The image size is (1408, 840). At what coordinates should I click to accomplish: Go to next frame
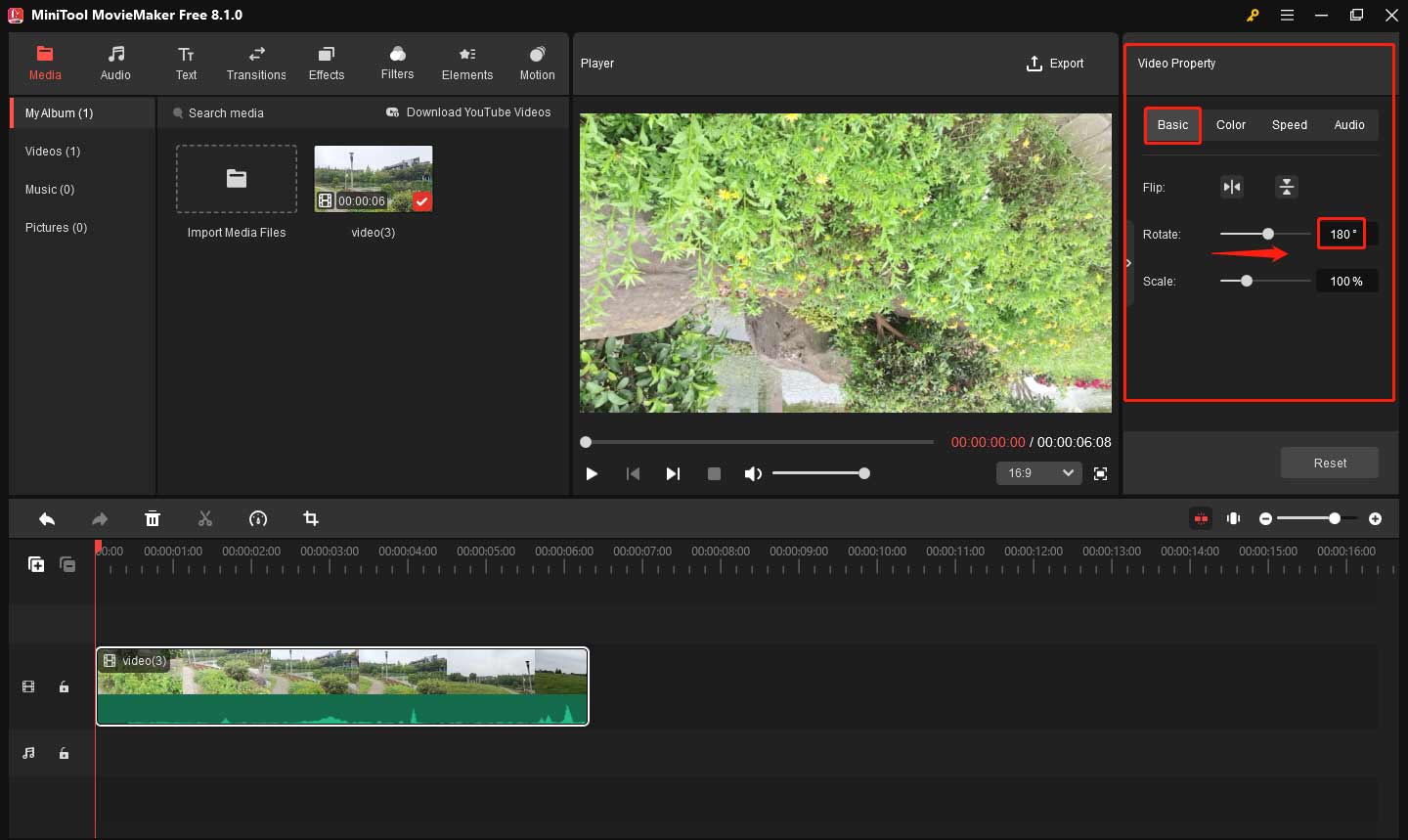pos(673,473)
